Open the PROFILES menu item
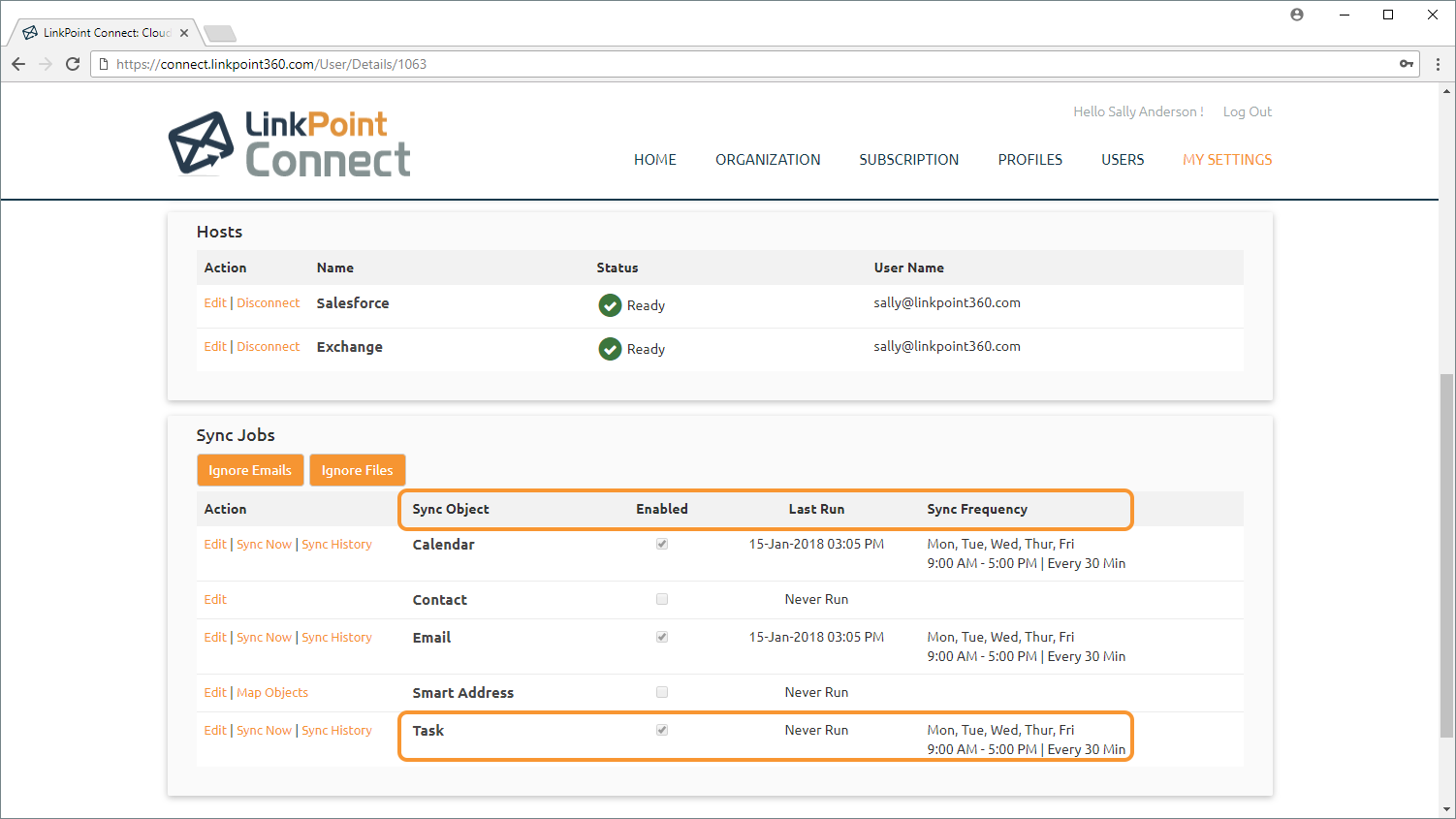This screenshot has height=819, width=1456. pyautogui.click(x=1030, y=160)
